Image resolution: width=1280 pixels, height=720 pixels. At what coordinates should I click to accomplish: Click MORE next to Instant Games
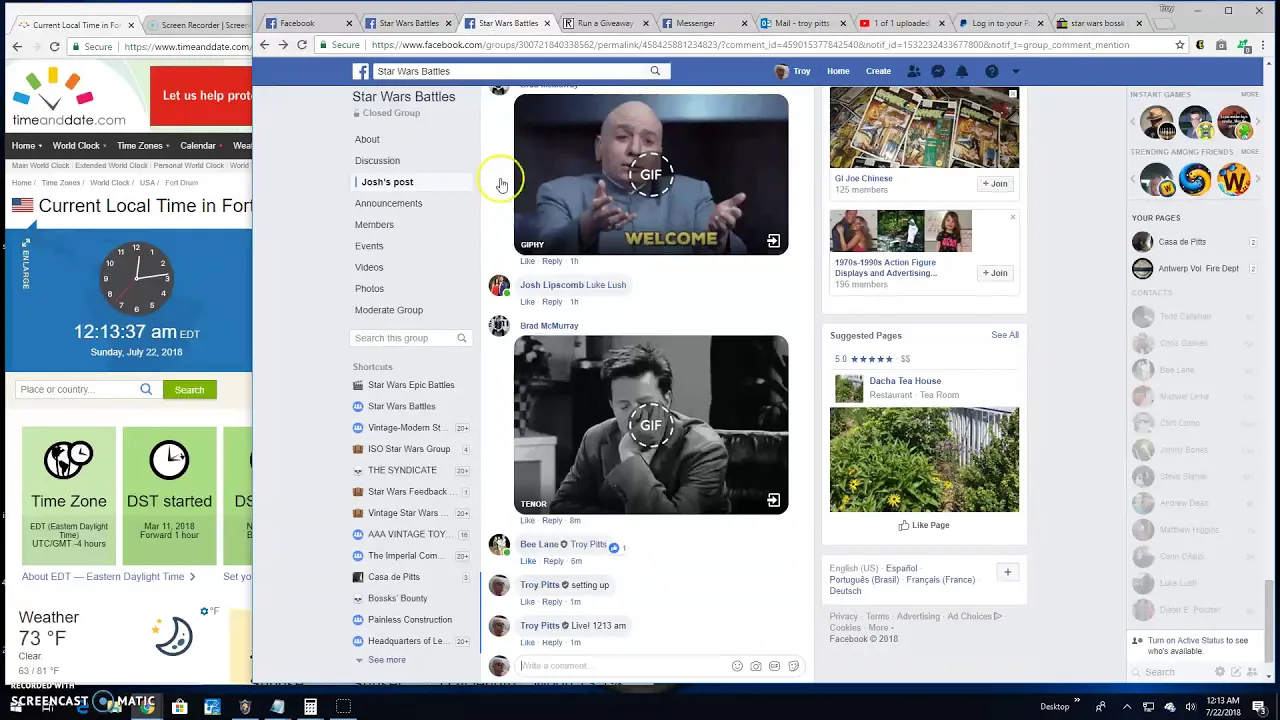click(x=1250, y=94)
